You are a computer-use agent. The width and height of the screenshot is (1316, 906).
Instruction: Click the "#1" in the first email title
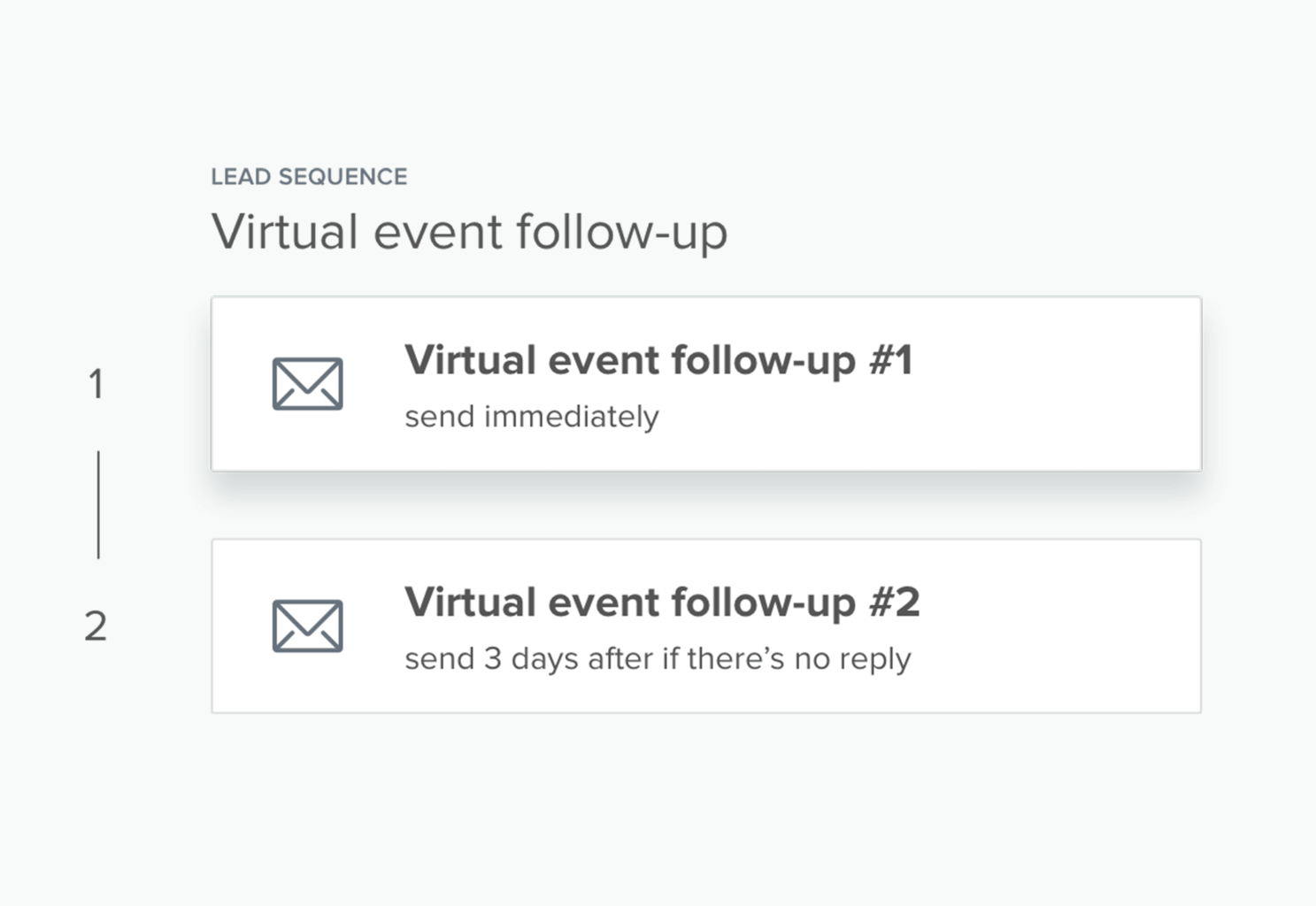click(x=890, y=360)
